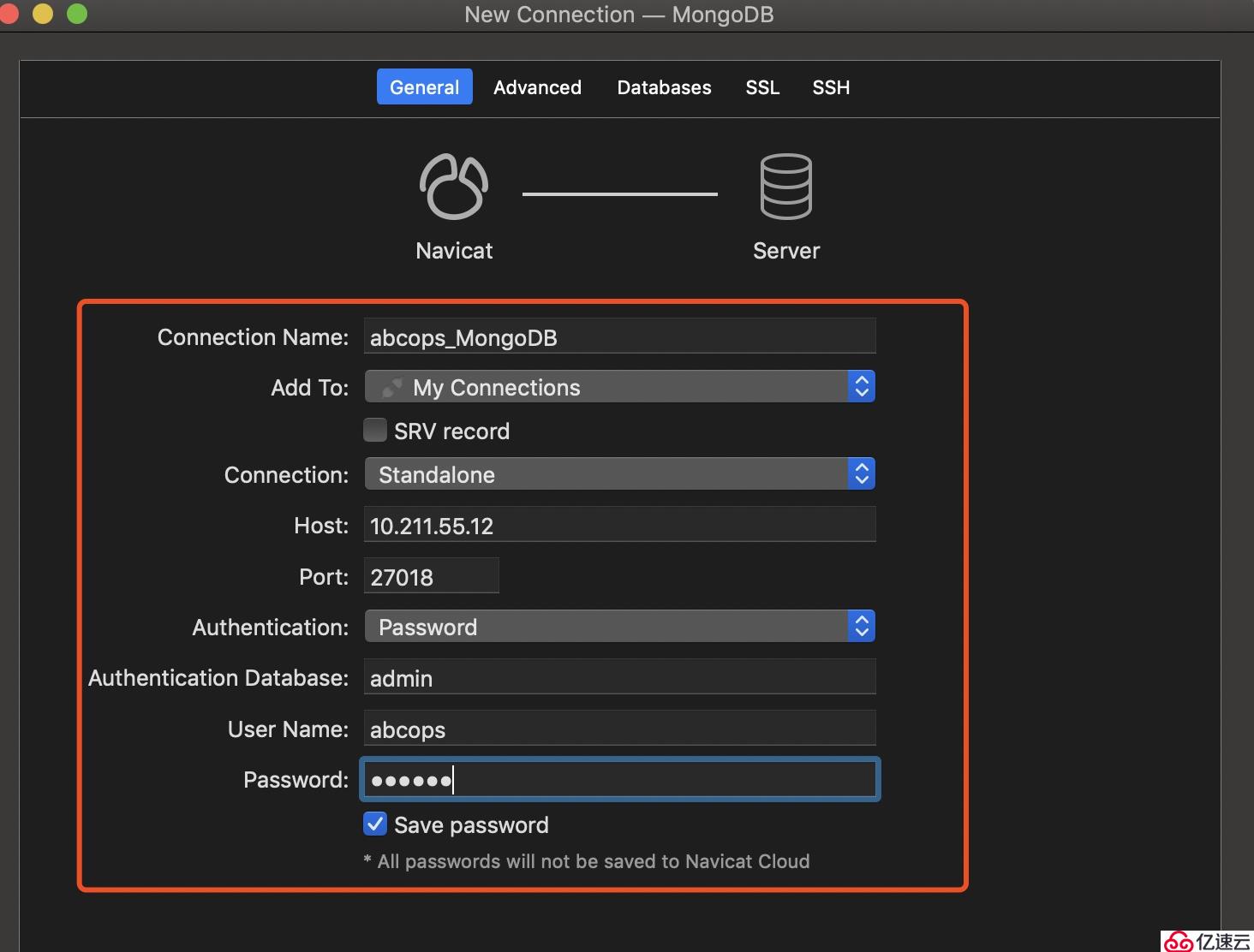Click the Standalone dropdown stepper arrows
The image size is (1254, 952).
click(x=862, y=474)
